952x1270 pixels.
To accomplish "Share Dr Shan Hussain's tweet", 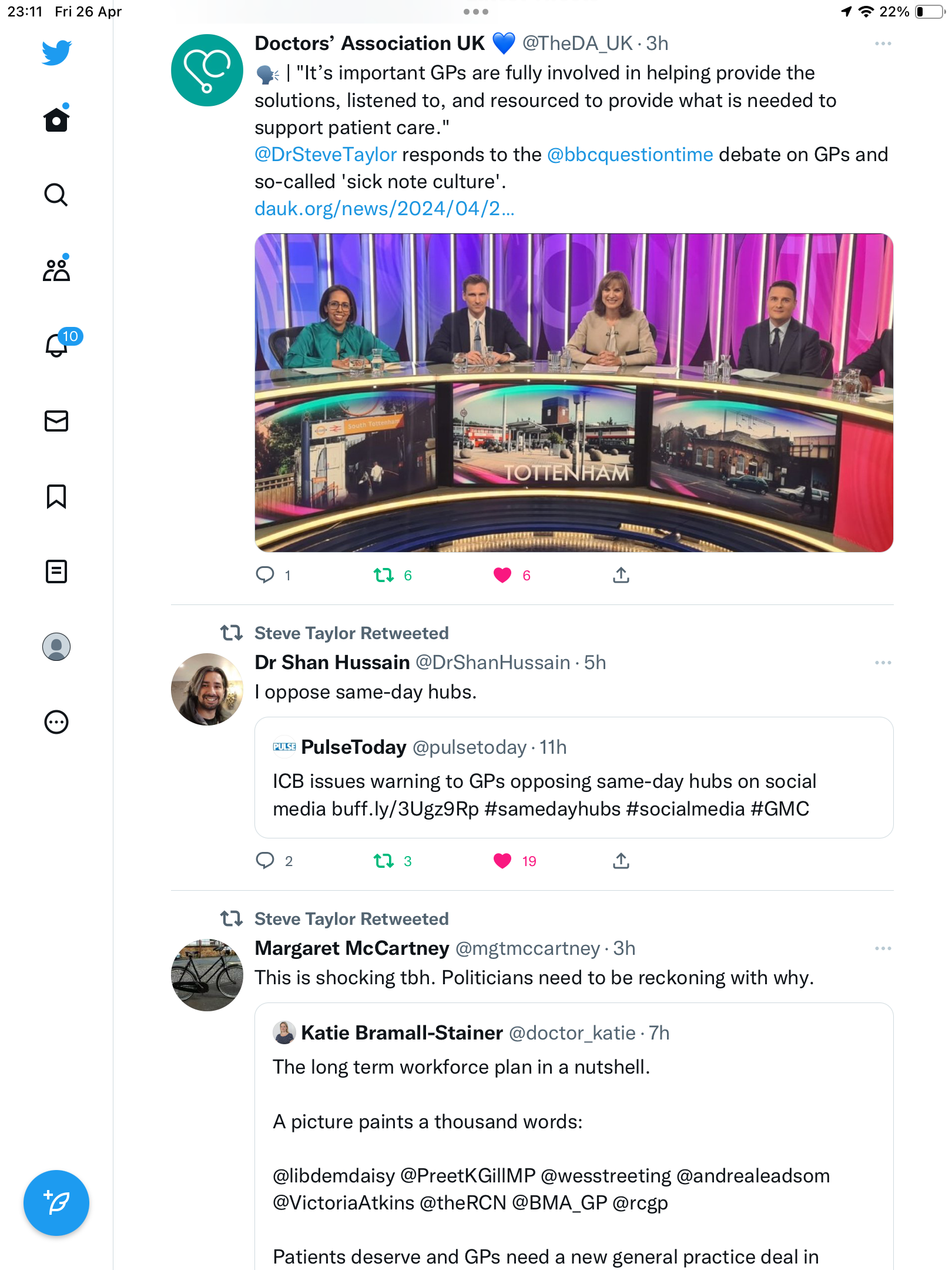I will point(621,861).
